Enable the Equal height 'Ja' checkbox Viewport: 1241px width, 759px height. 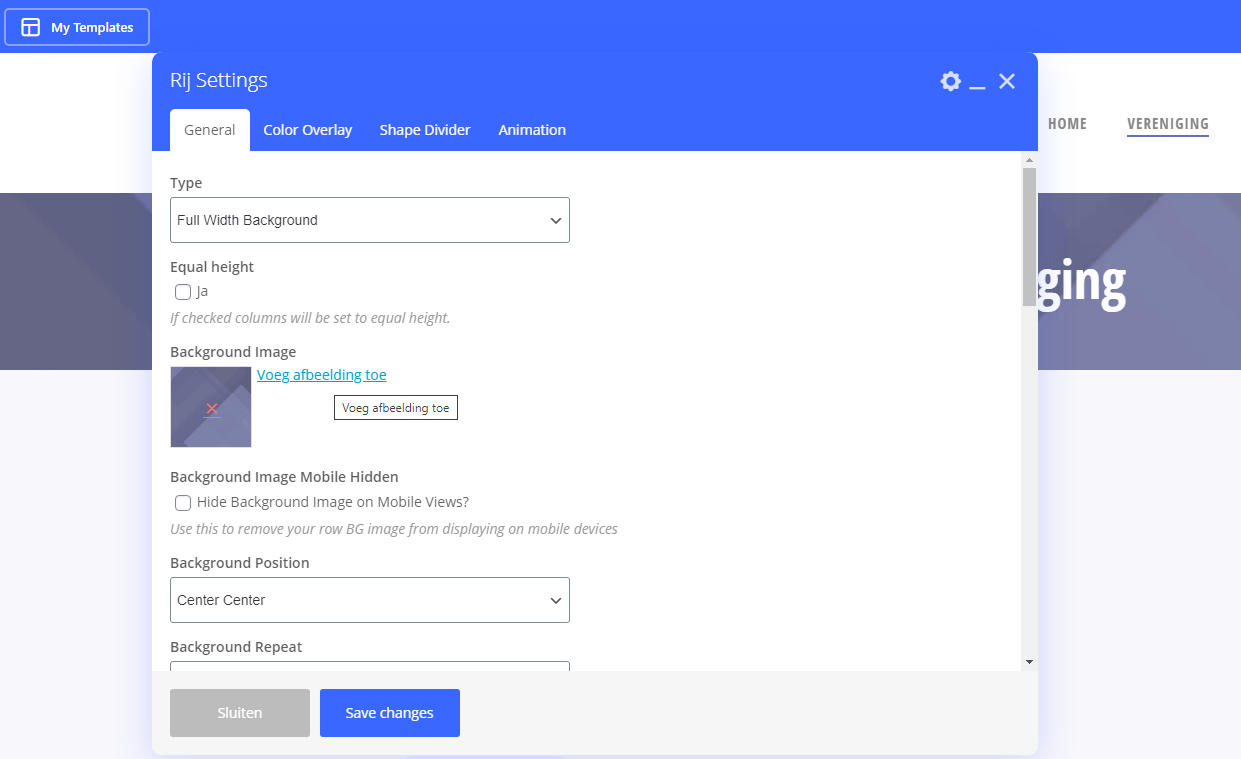point(183,292)
